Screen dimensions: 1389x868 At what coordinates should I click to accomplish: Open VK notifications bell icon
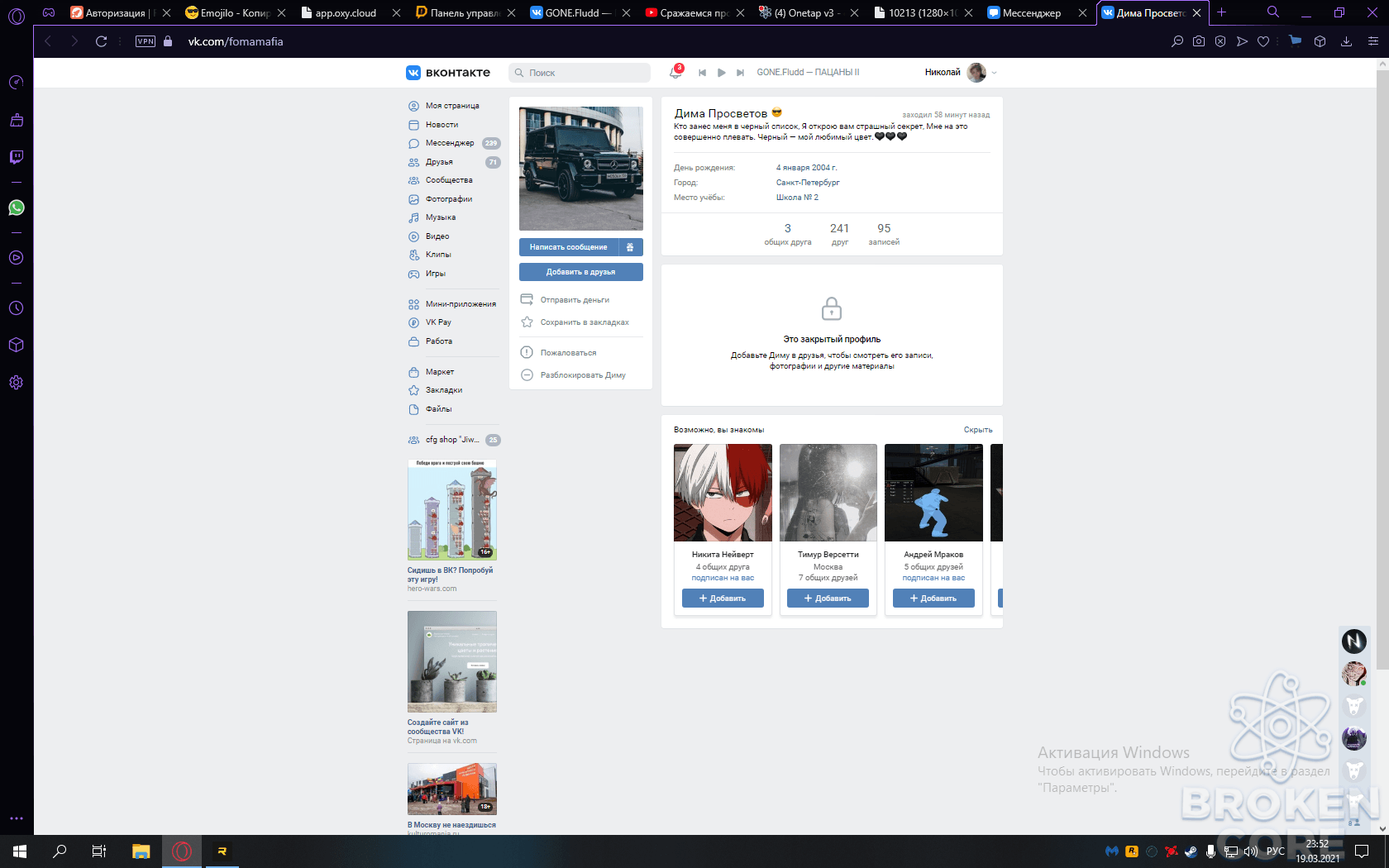pyautogui.click(x=675, y=73)
